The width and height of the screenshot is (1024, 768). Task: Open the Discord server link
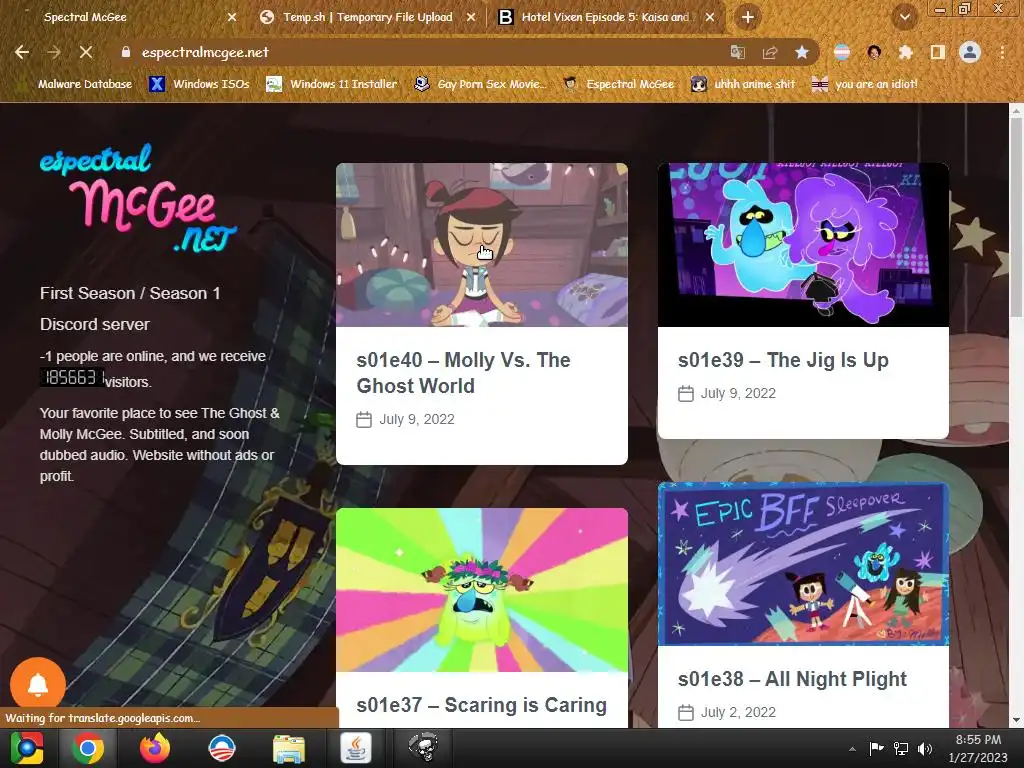pos(95,325)
